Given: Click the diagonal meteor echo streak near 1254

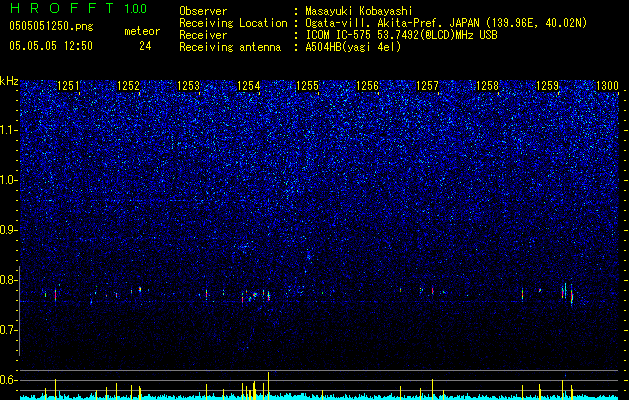Looking at the screenshot, I should (252, 296).
